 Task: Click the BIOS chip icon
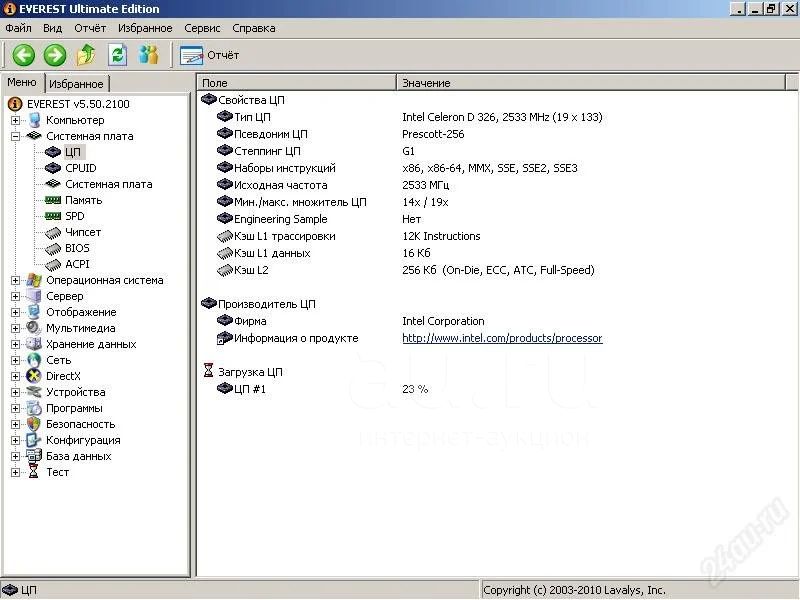[x=53, y=248]
